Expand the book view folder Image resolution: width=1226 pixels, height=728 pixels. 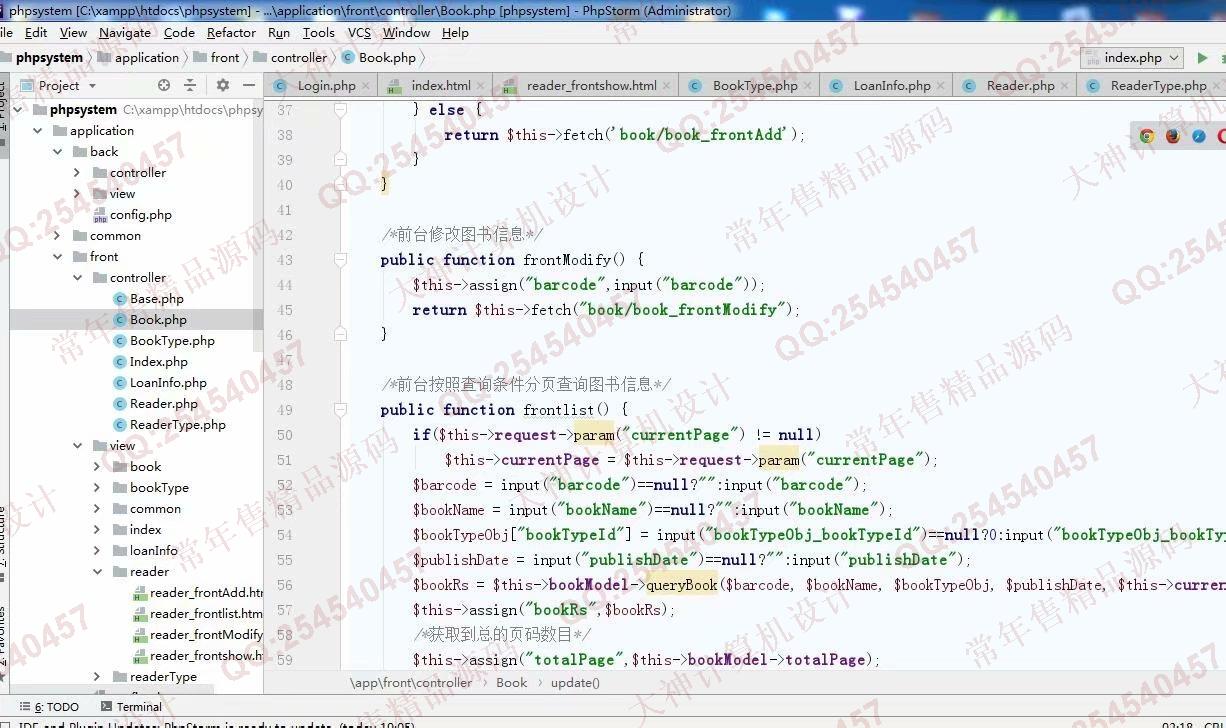(97, 467)
